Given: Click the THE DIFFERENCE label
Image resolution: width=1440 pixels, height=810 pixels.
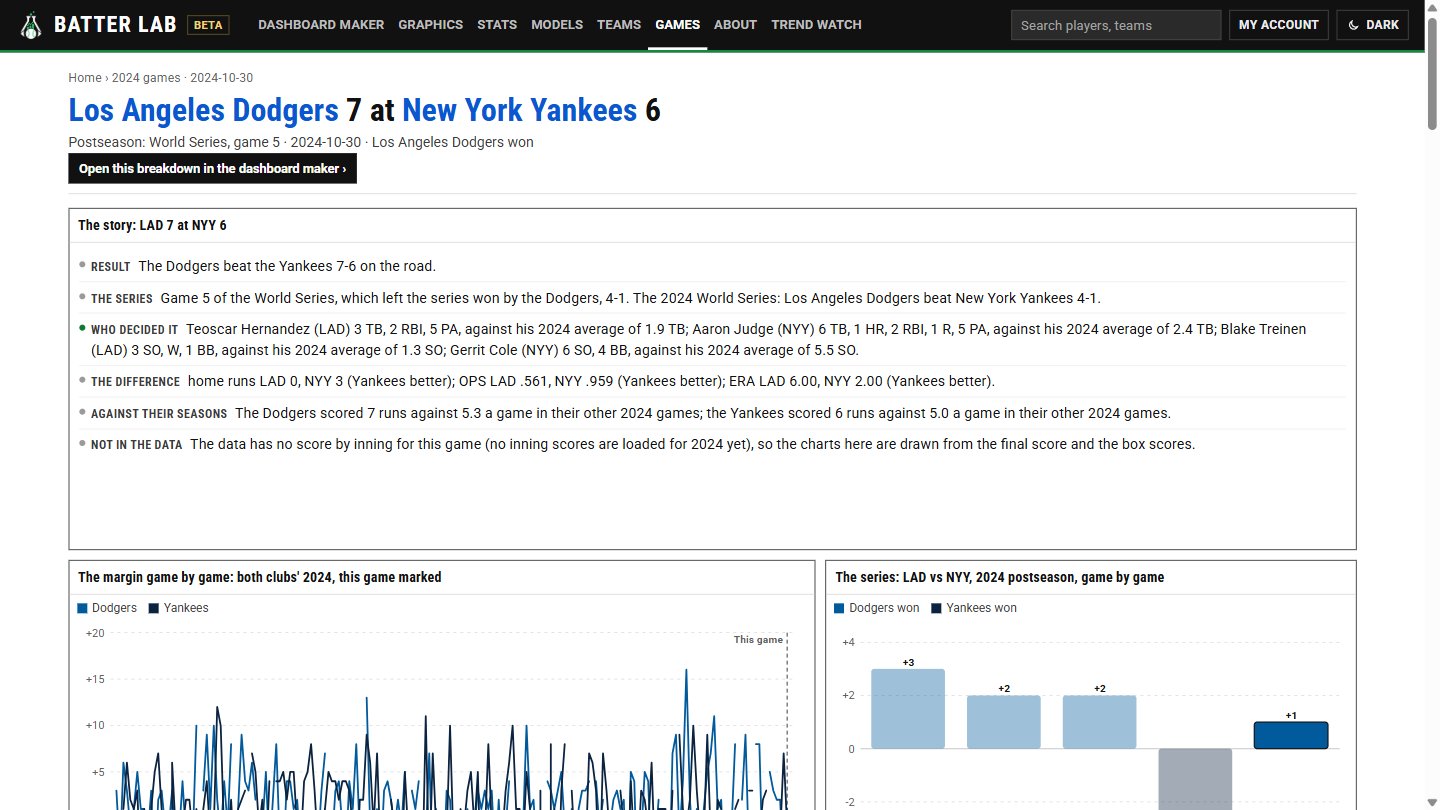Looking at the screenshot, I should pyautogui.click(x=136, y=382).
